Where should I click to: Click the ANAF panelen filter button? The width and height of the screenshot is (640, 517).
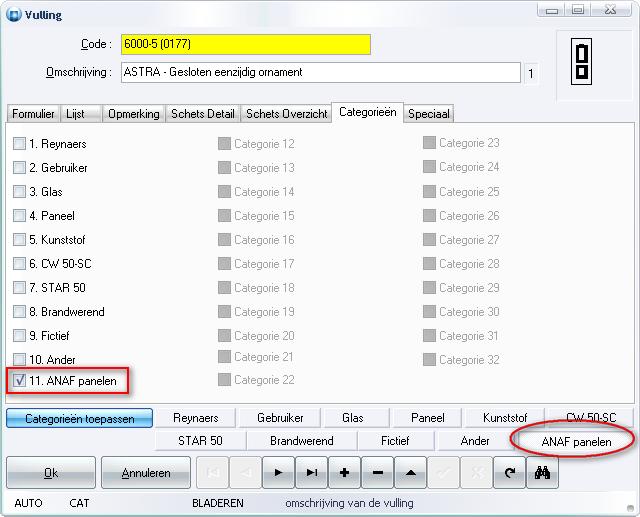(576, 442)
